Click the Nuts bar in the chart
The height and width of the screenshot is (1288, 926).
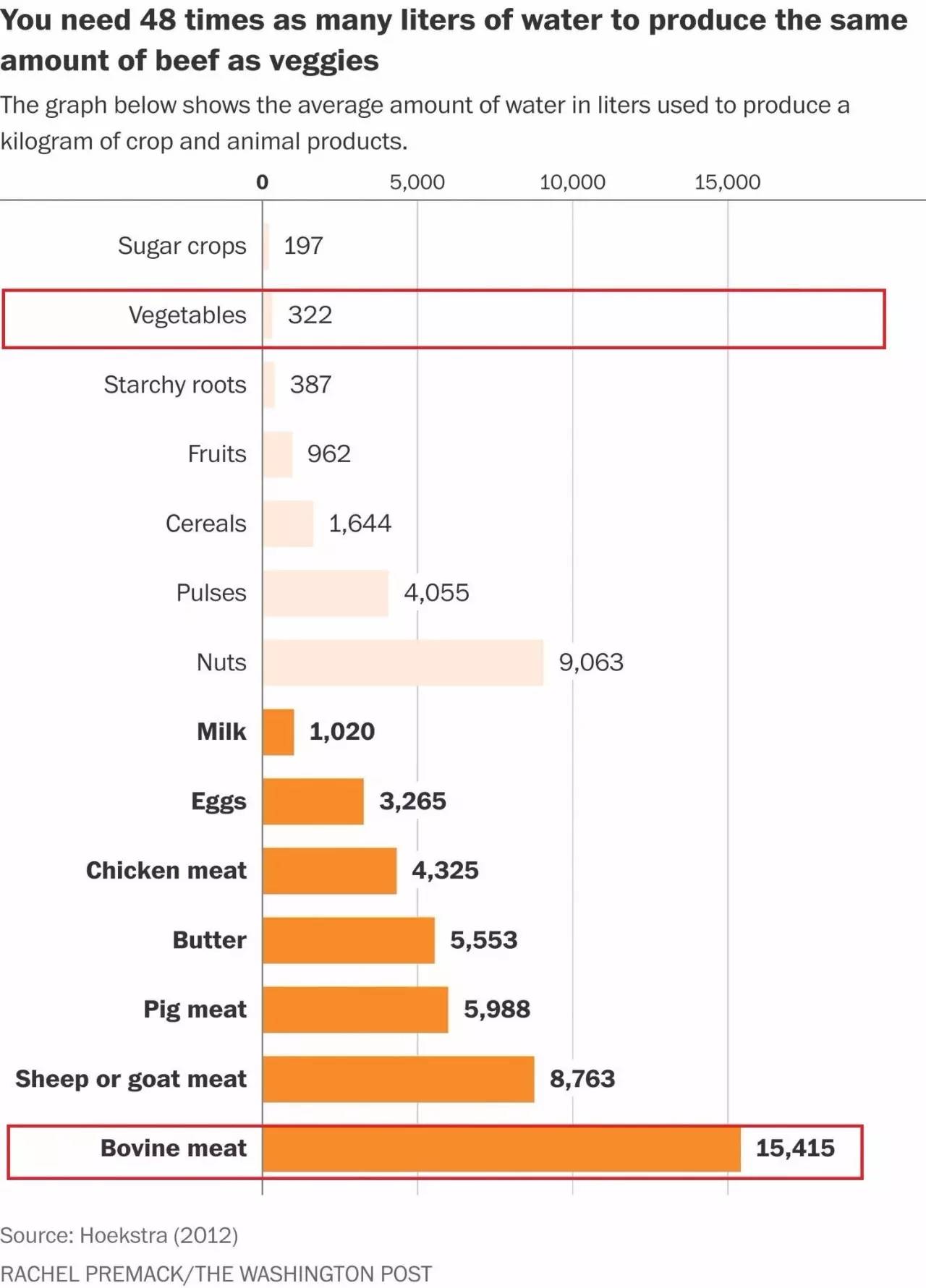(x=403, y=662)
